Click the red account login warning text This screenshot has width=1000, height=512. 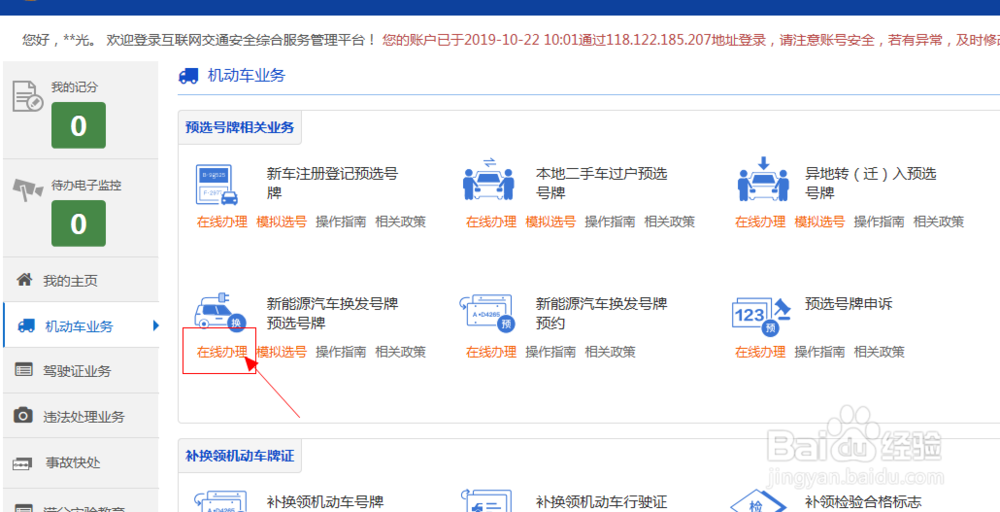point(691,40)
